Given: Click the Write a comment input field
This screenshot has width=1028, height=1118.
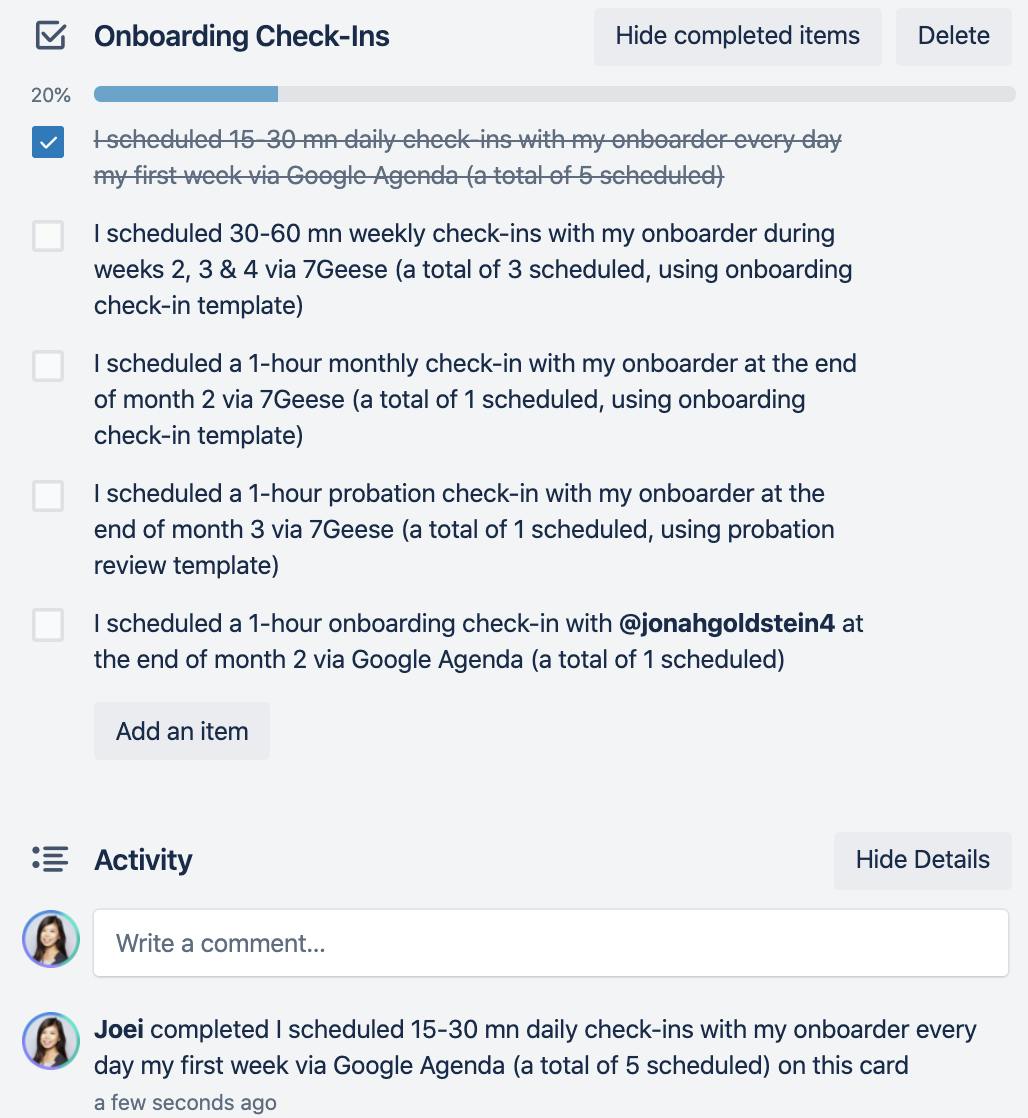Looking at the screenshot, I should click(x=550, y=942).
